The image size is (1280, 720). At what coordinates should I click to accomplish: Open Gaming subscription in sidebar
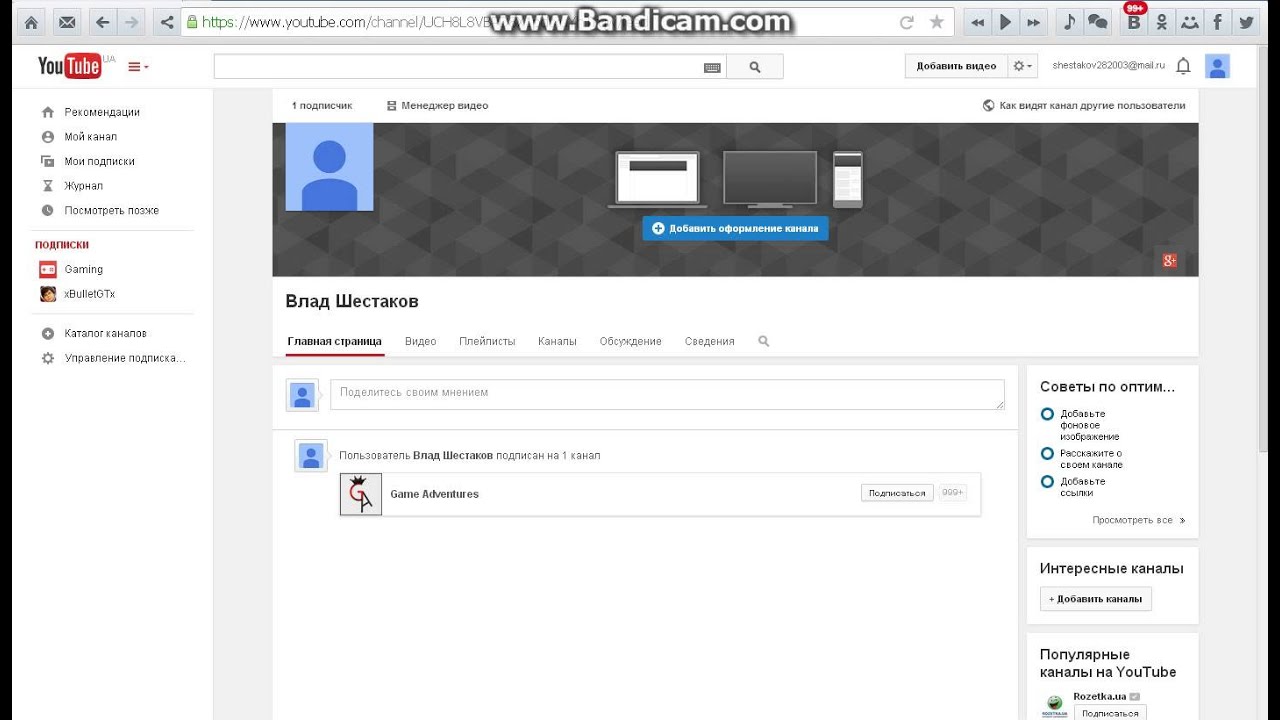(83, 269)
